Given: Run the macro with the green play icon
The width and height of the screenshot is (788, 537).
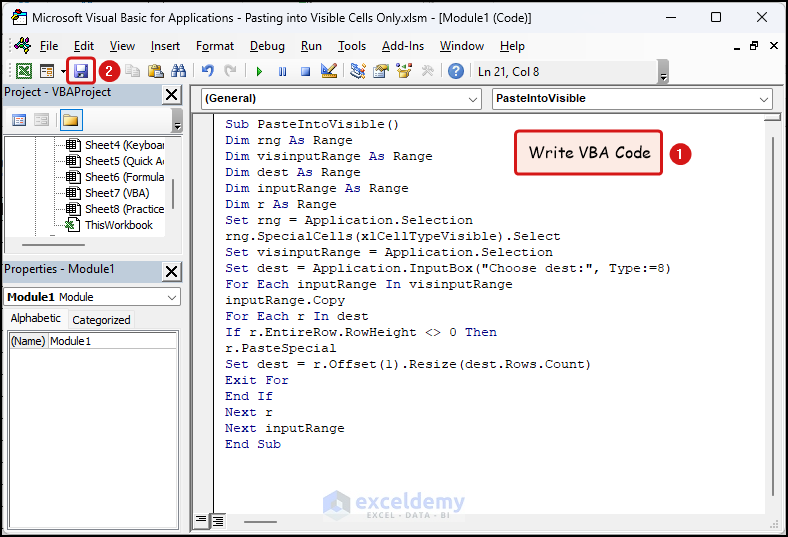Looking at the screenshot, I should (x=259, y=71).
